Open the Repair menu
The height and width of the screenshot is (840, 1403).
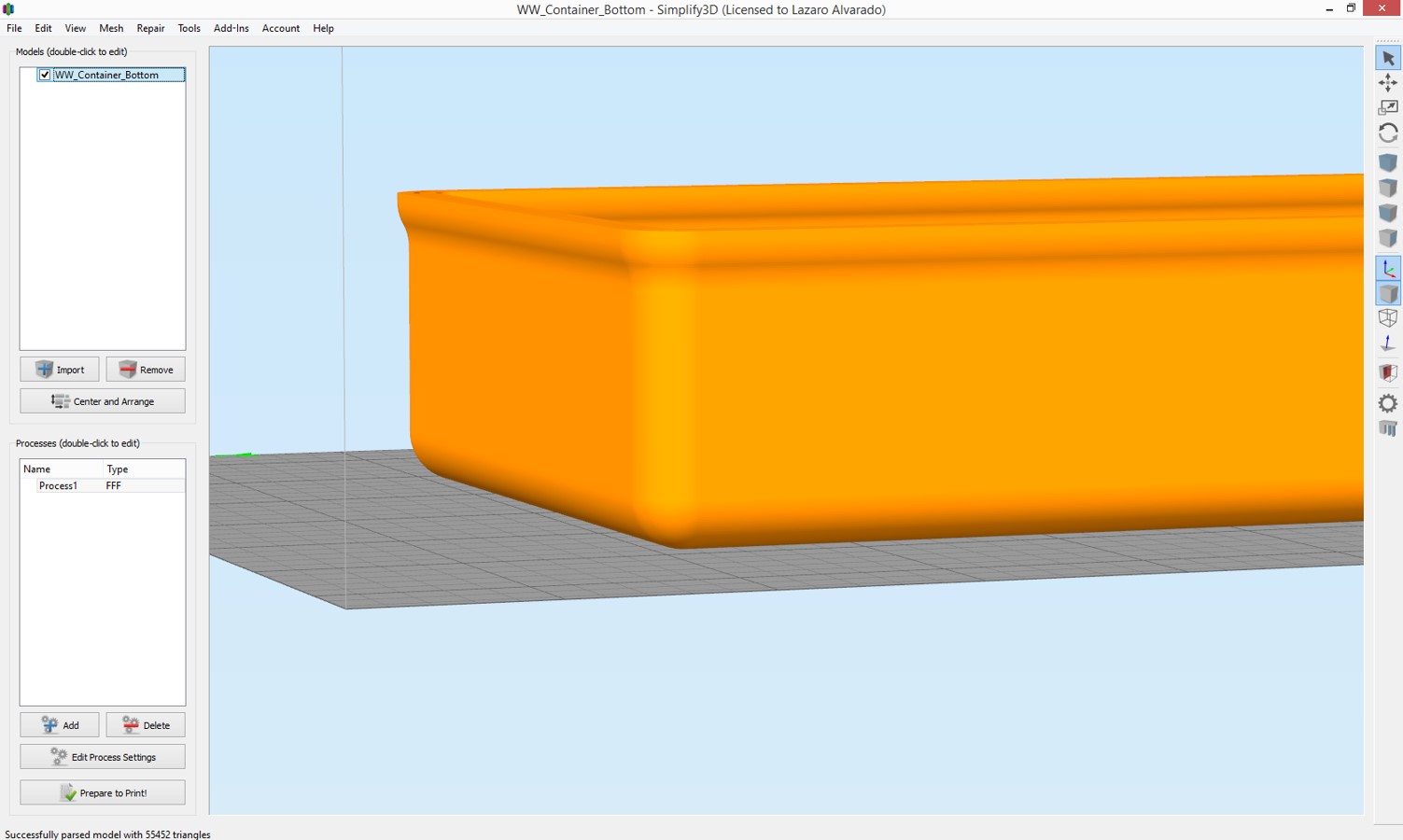click(150, 28)
